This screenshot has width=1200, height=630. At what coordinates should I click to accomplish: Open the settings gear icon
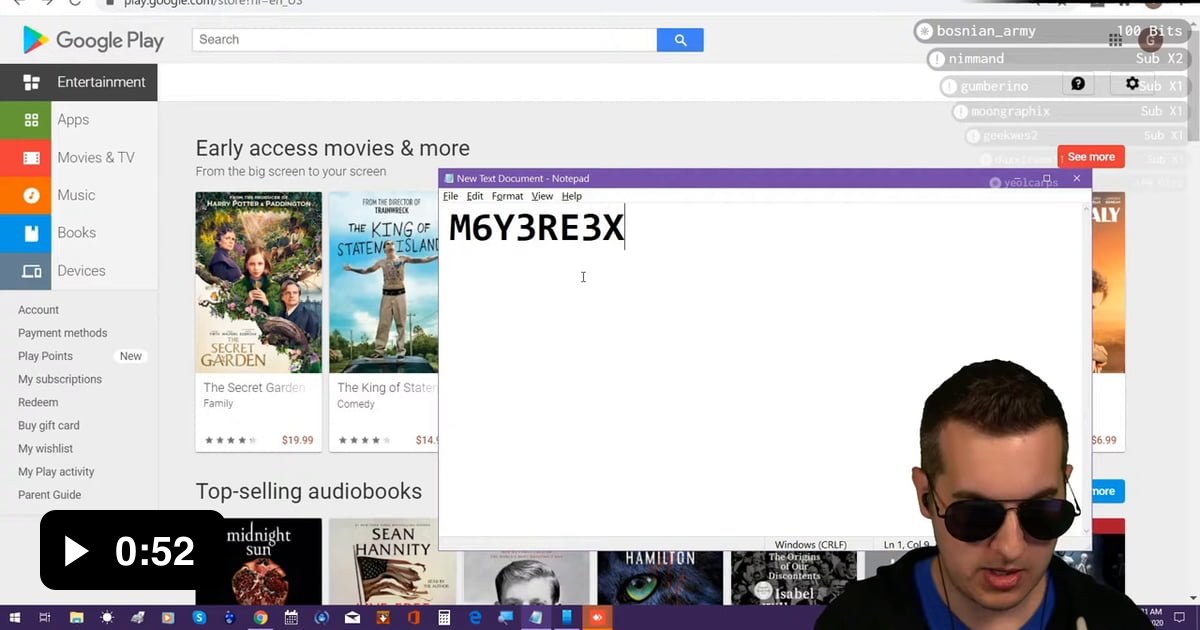click(x=1132, y=84)
